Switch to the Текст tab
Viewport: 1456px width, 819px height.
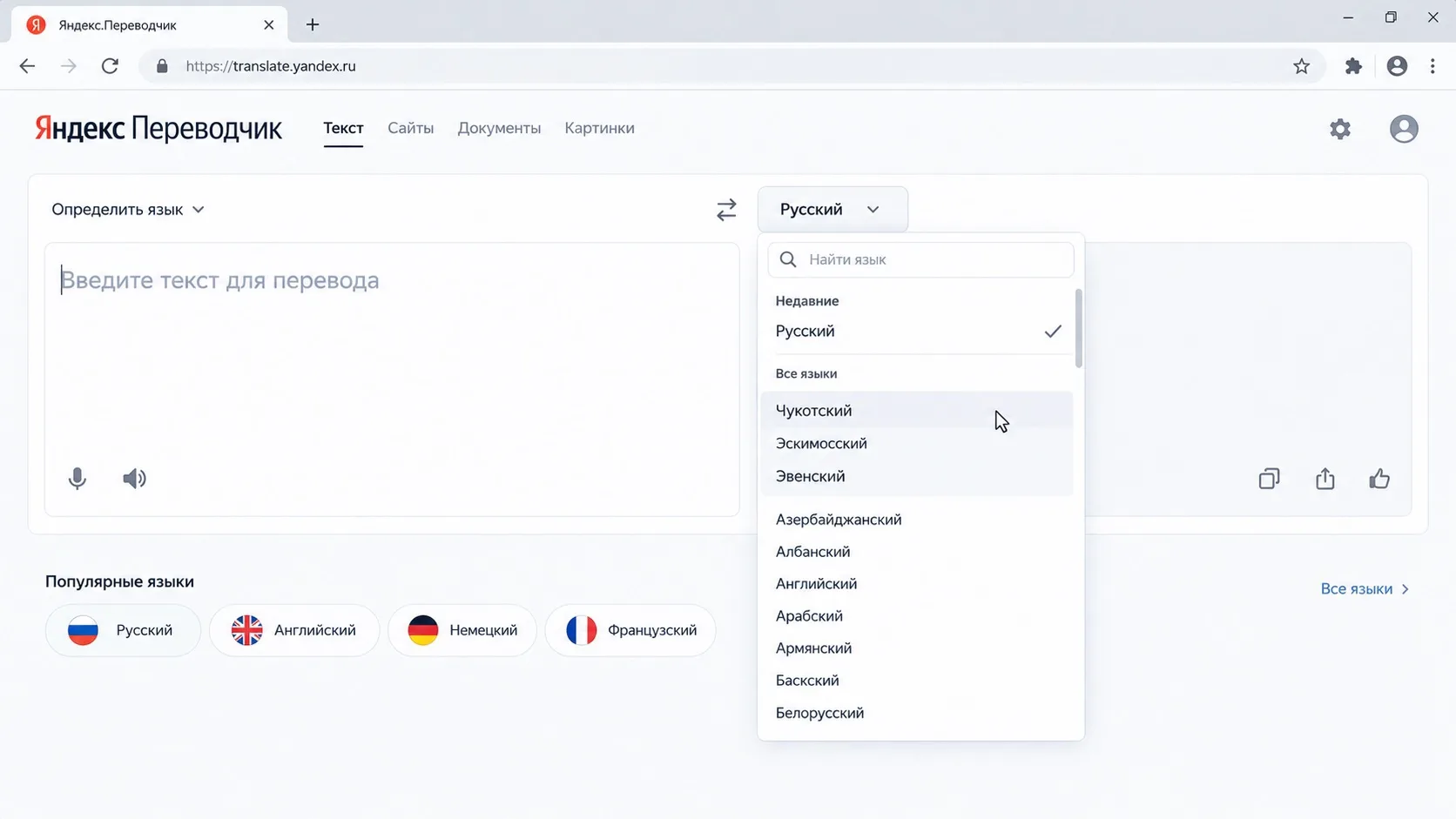point(343,128)
